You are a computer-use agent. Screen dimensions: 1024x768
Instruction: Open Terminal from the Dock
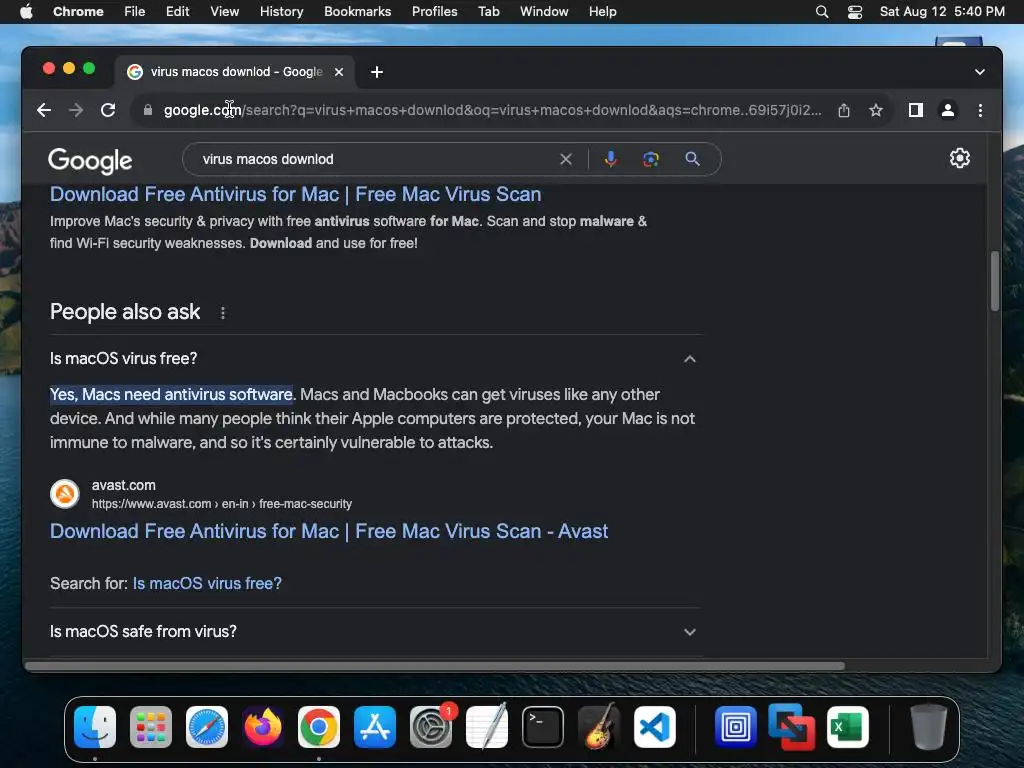pos(543,727)
